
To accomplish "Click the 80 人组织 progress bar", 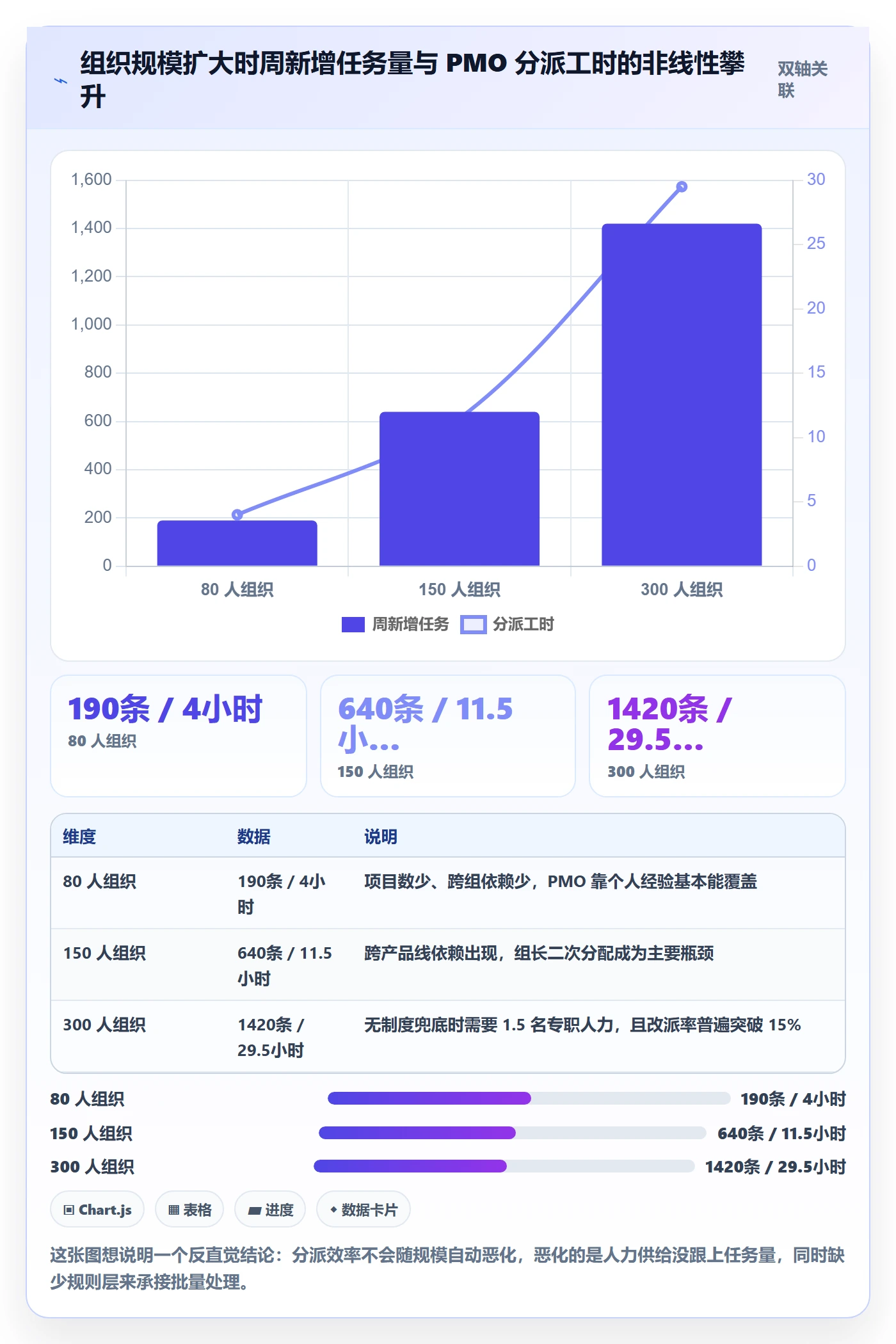I will pos(529,1098).
